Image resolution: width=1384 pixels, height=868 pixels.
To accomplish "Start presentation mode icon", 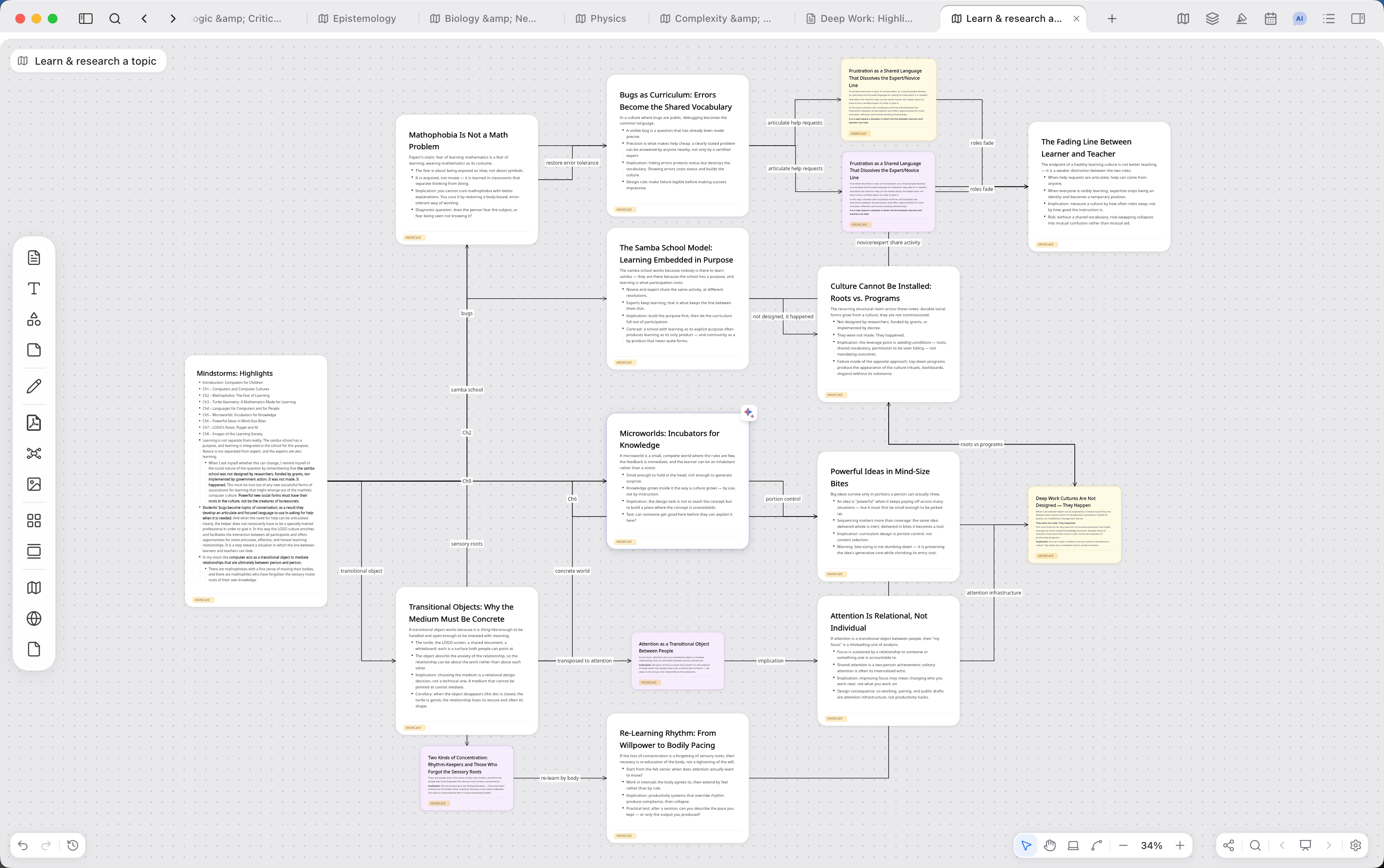I will [1305, 845].
